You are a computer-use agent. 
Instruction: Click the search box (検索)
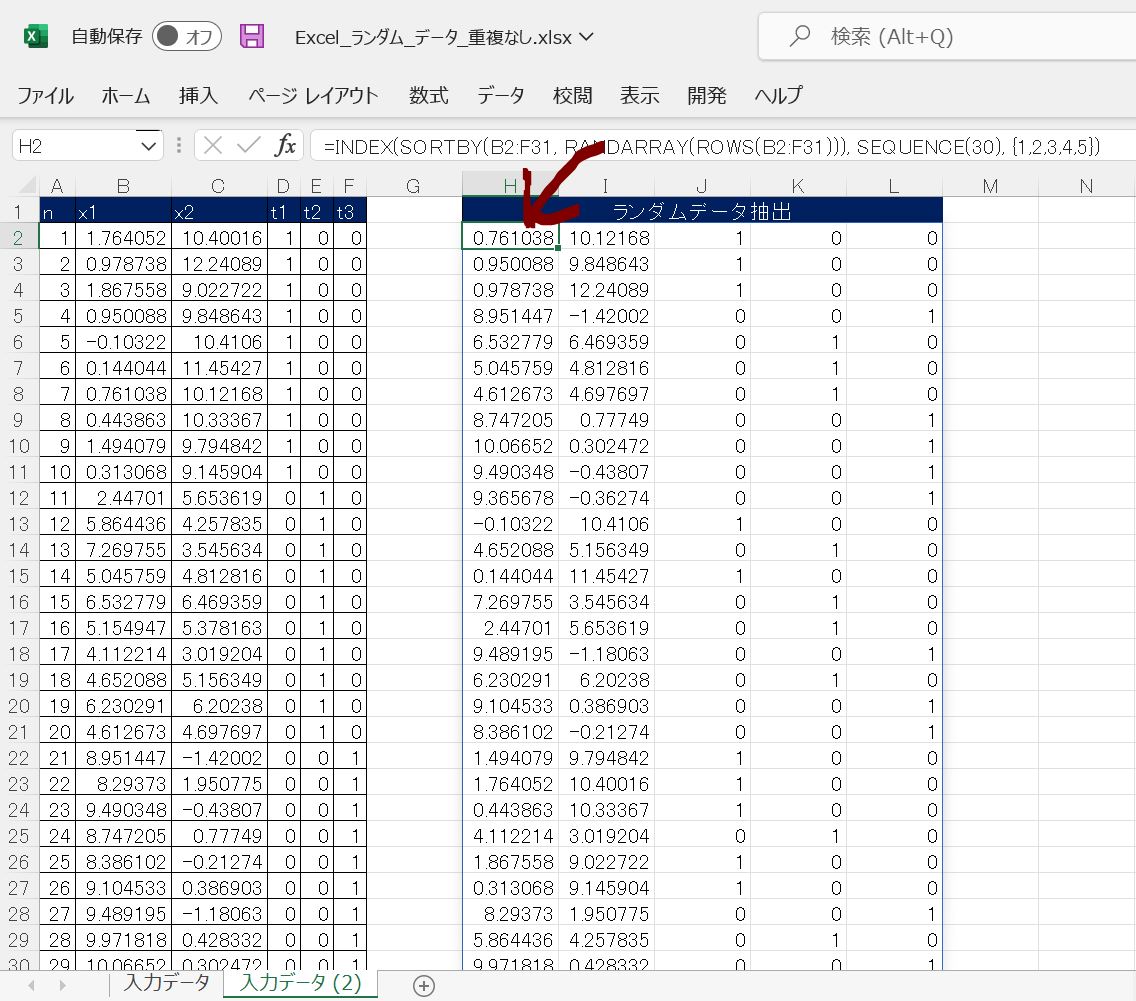coord(946,36)
